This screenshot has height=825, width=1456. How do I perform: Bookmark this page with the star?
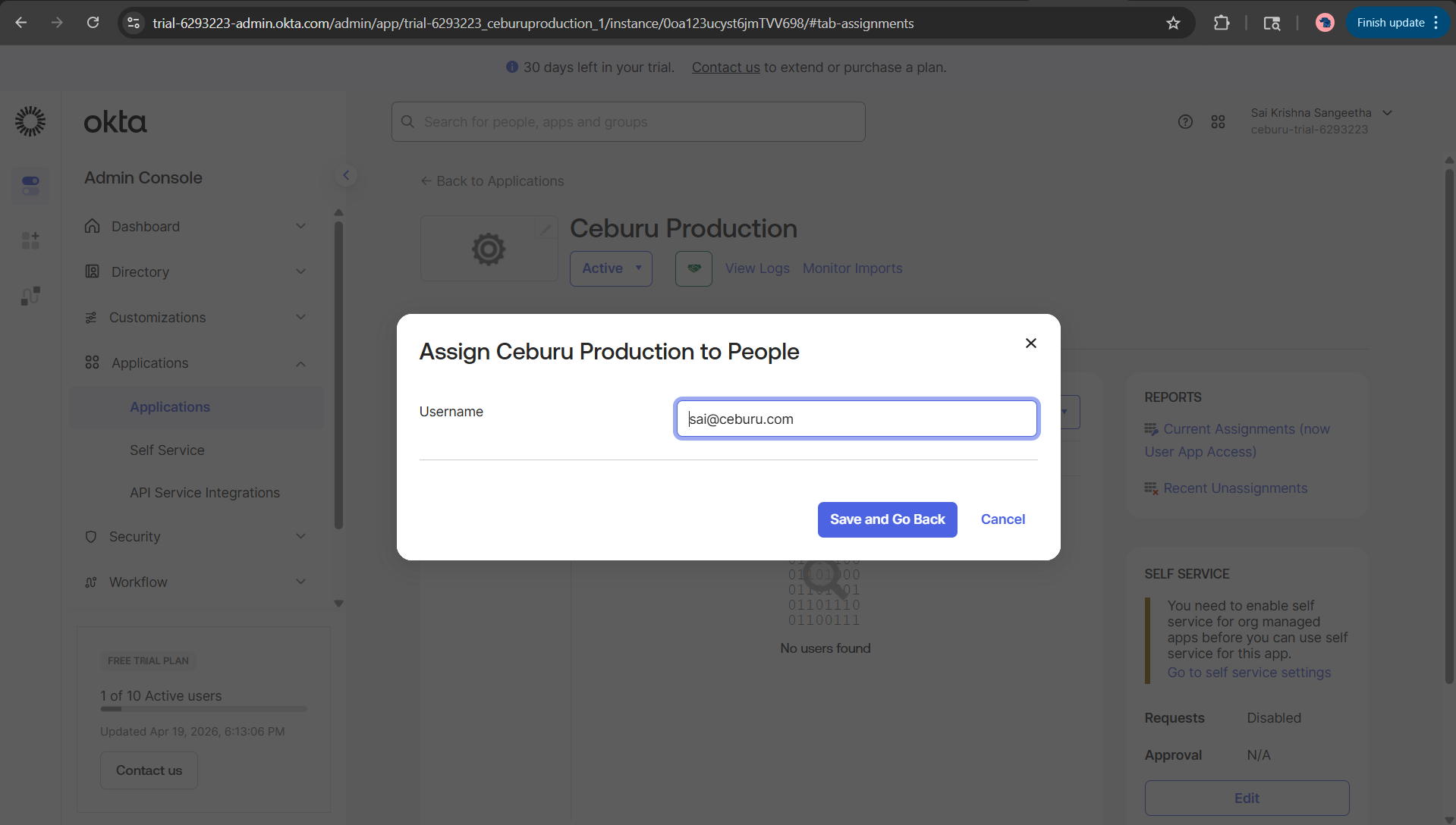[1173, 23]
